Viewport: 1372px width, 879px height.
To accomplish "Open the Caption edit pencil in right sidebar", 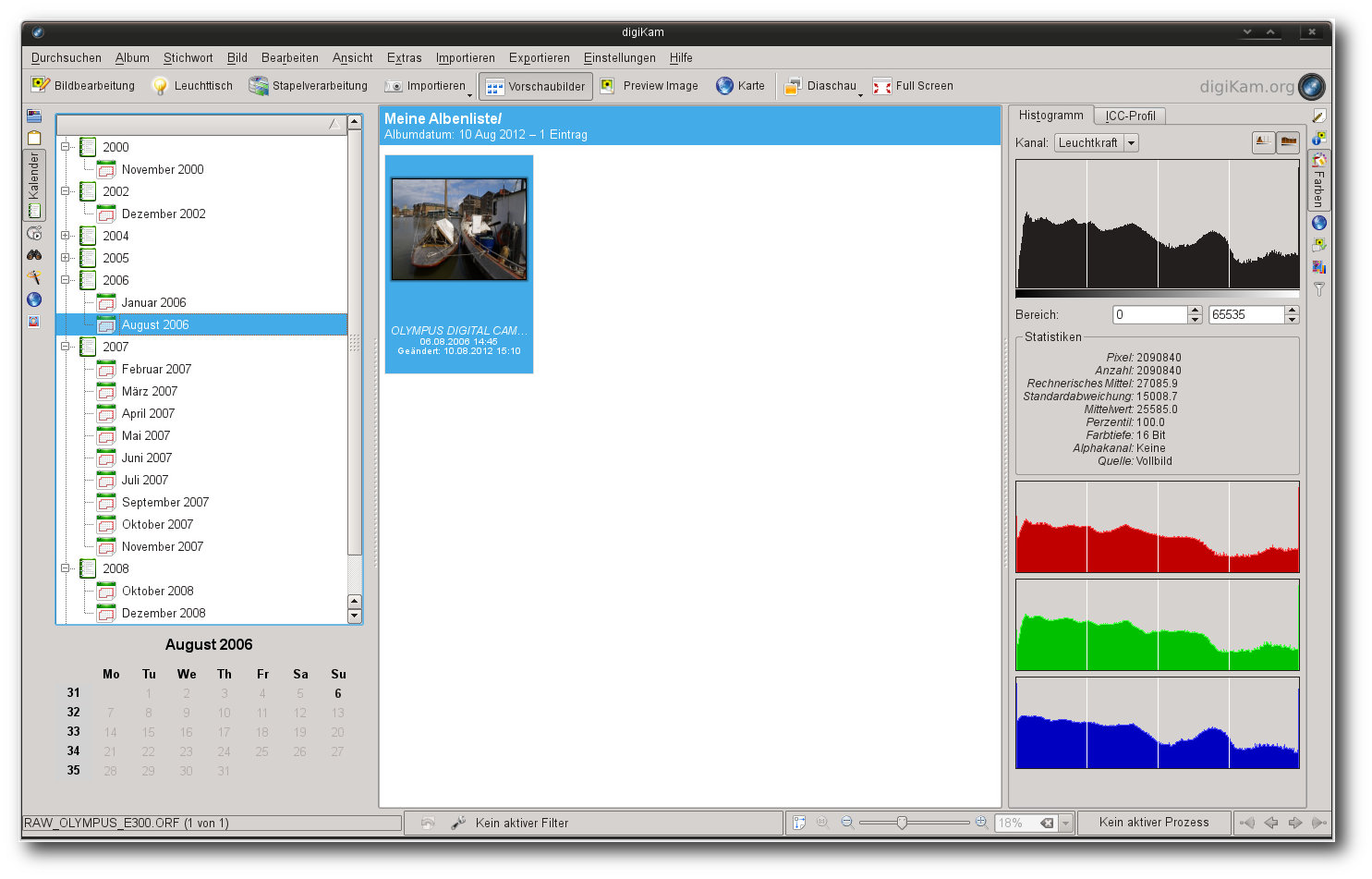I will point(1319,116).
